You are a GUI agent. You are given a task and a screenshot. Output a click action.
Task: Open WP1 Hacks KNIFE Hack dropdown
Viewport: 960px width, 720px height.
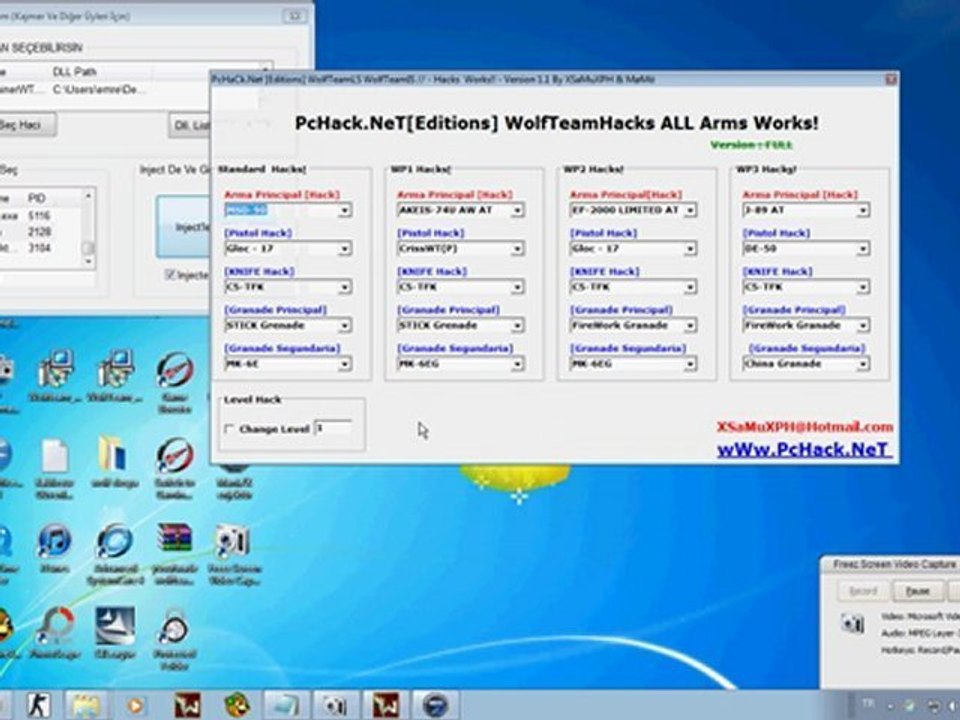coord(517,287)
